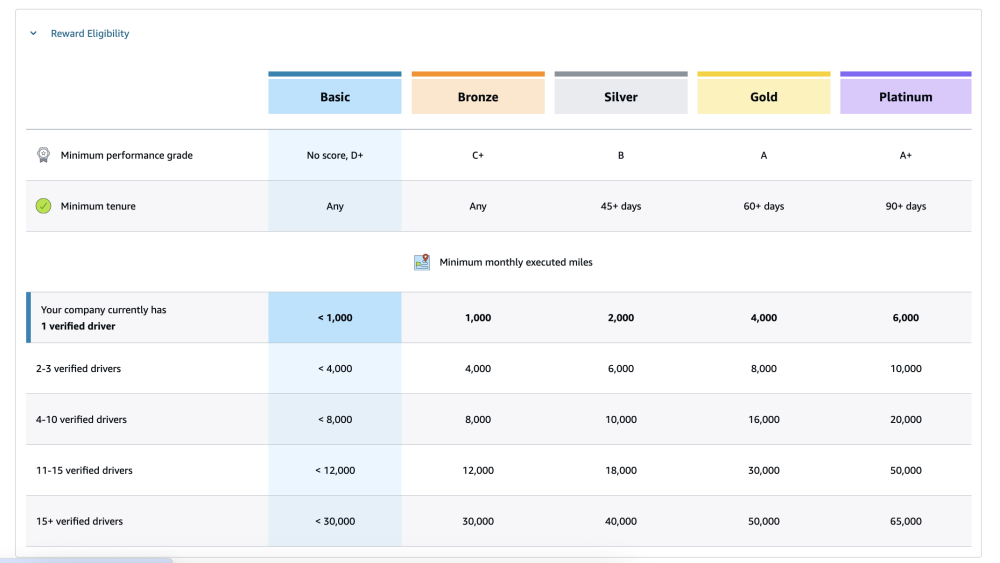Click the performance grade medal icon
The width and height of the screenshot is (1000, 563).
point(43,155)
